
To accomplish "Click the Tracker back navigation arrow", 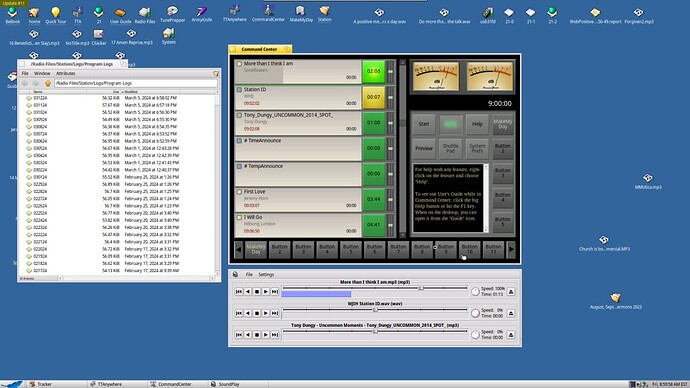I will point(25,83).
